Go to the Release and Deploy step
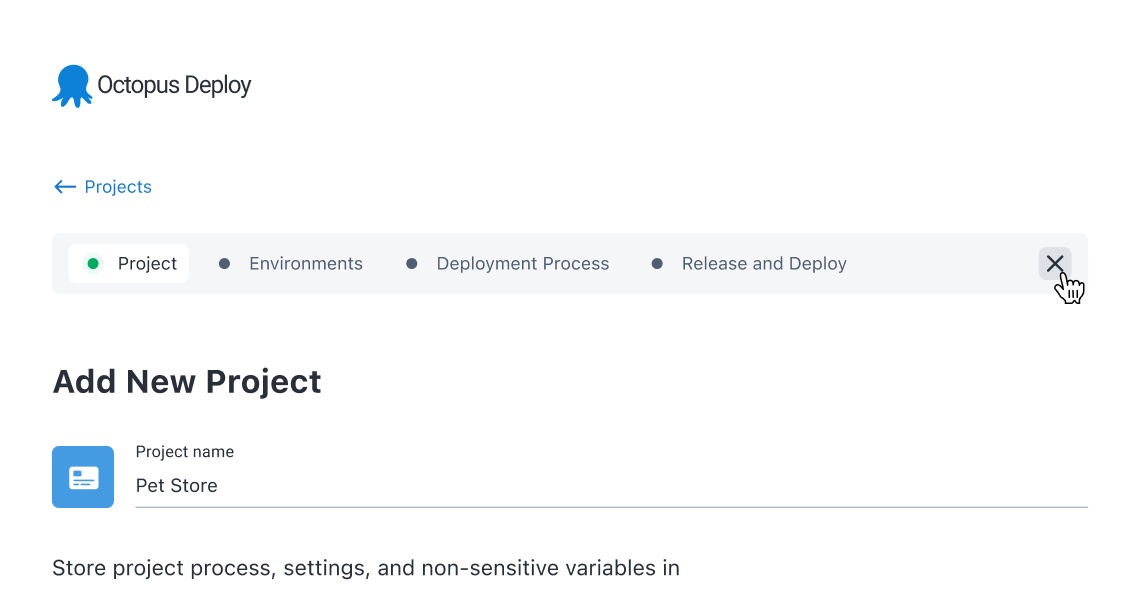Image resolution: width=1140 pixels, height=600 pixels. pos(764,264)
